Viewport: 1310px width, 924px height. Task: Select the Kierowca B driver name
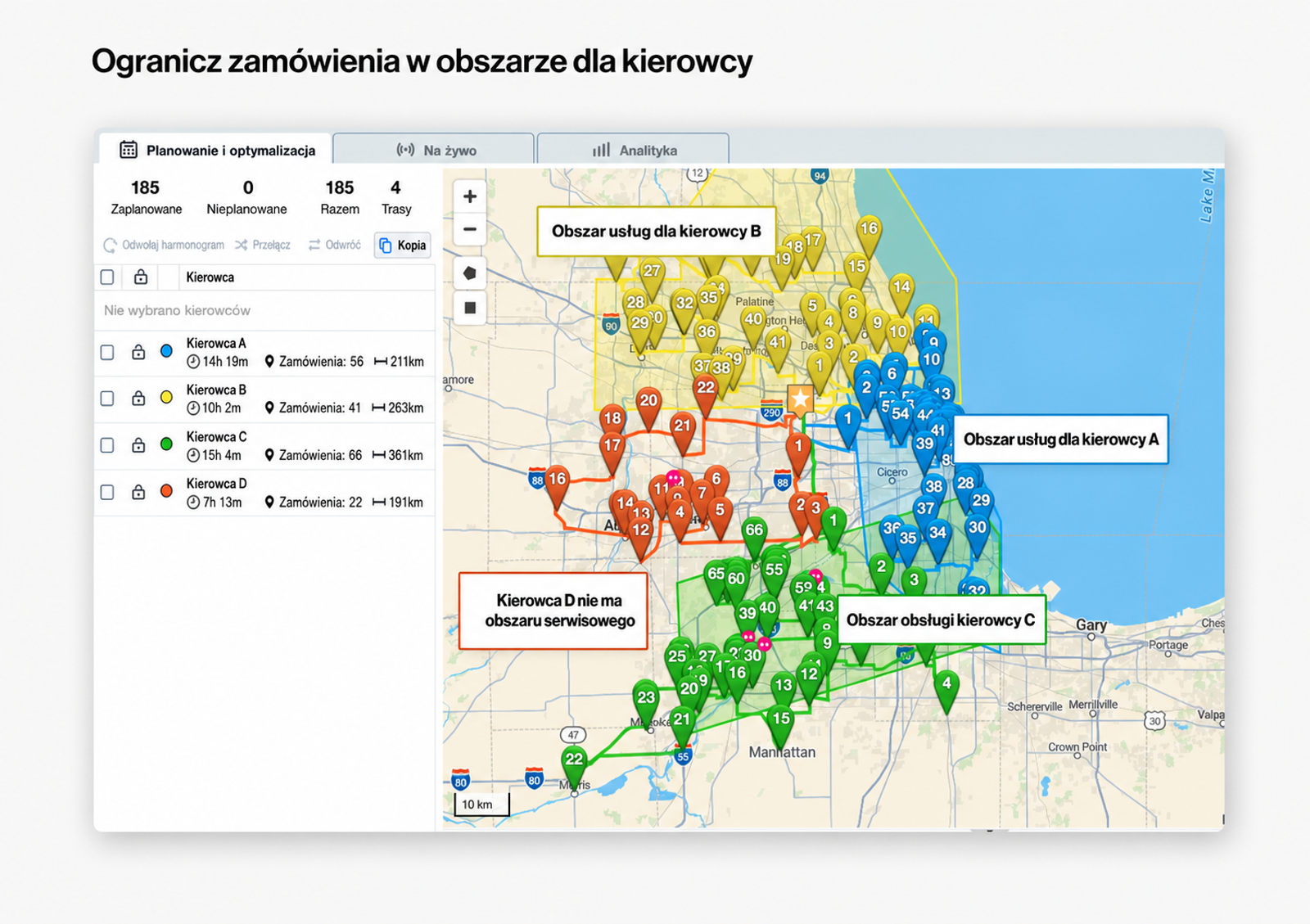[216, 390]
